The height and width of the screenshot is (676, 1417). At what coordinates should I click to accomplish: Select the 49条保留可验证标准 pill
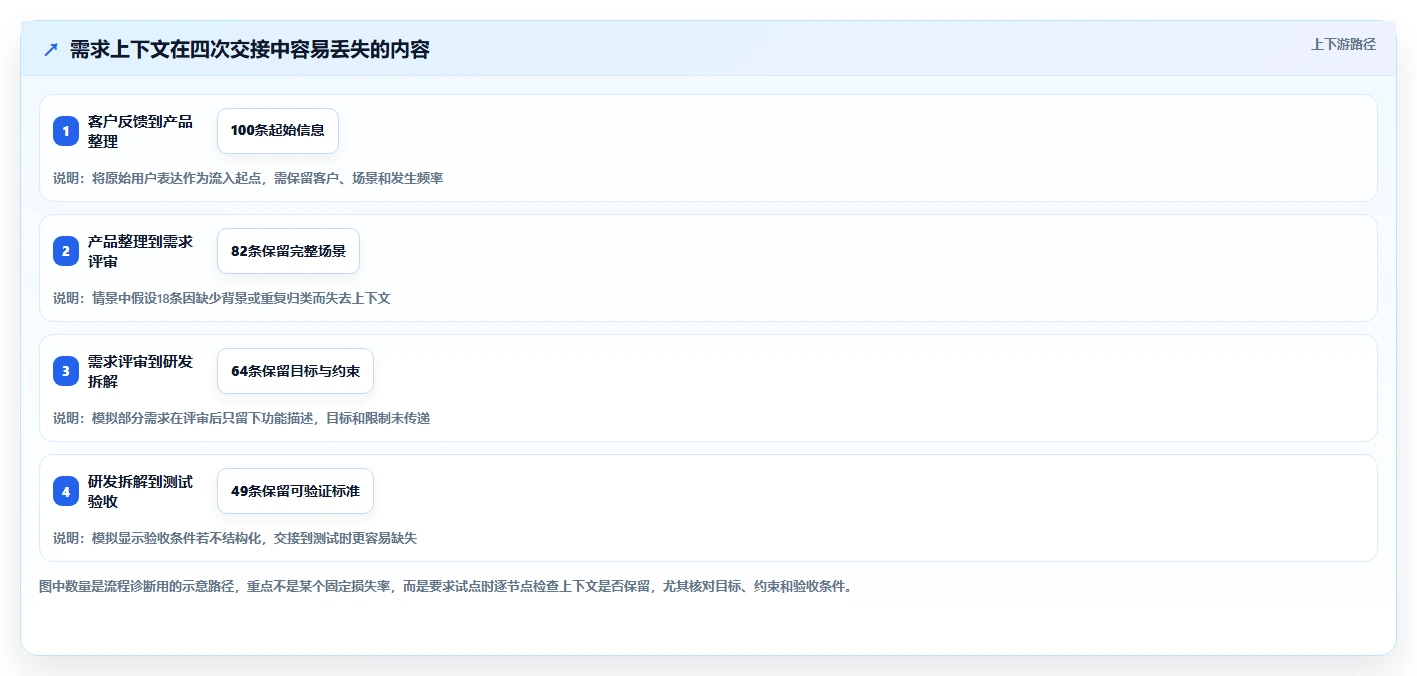[295, 491]
